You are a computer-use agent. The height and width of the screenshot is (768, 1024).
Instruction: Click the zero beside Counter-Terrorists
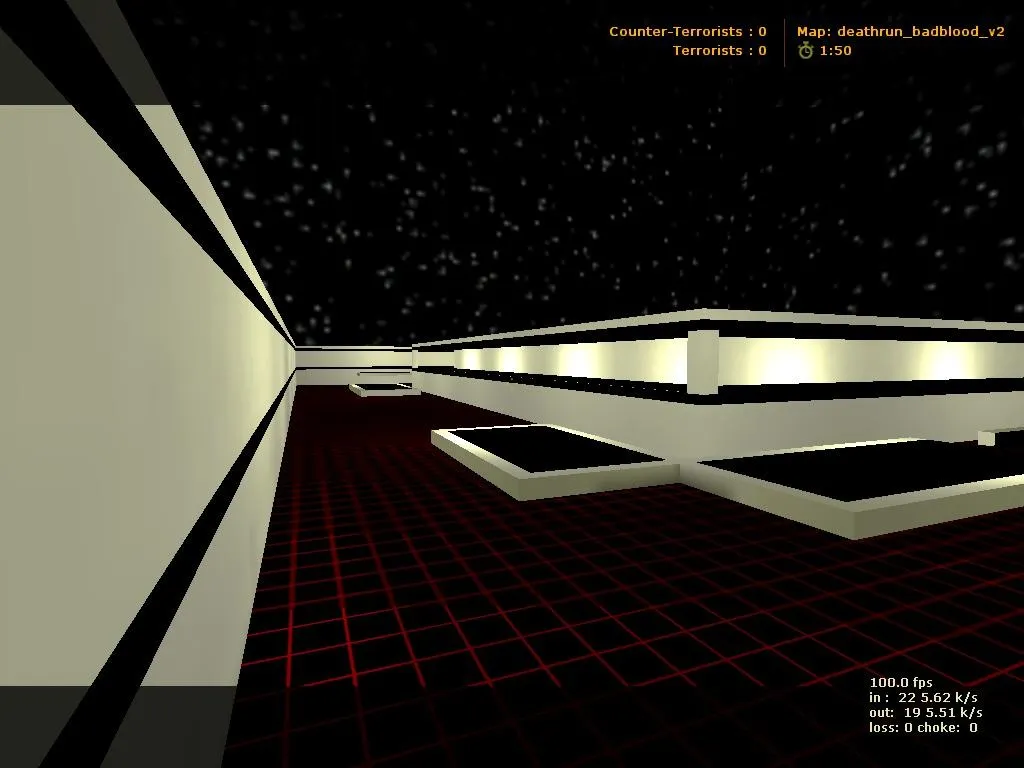(762, 31)
